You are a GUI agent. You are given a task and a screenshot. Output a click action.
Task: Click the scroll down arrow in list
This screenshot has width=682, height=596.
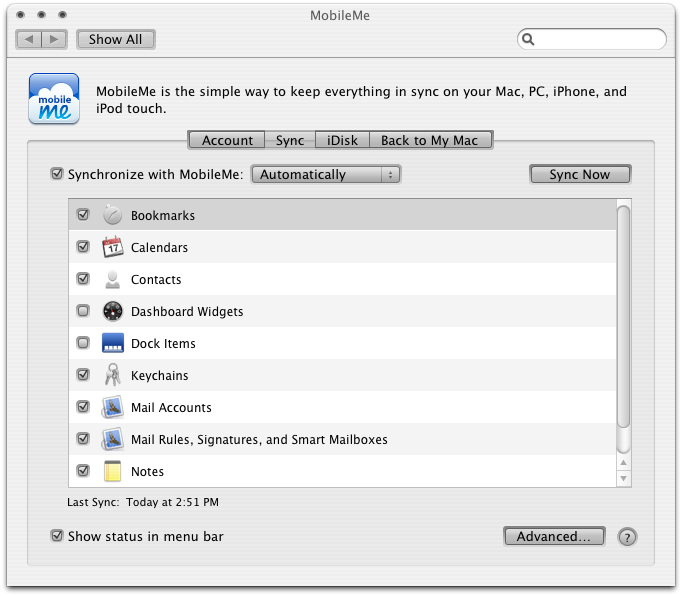click(x=624, y=479)
